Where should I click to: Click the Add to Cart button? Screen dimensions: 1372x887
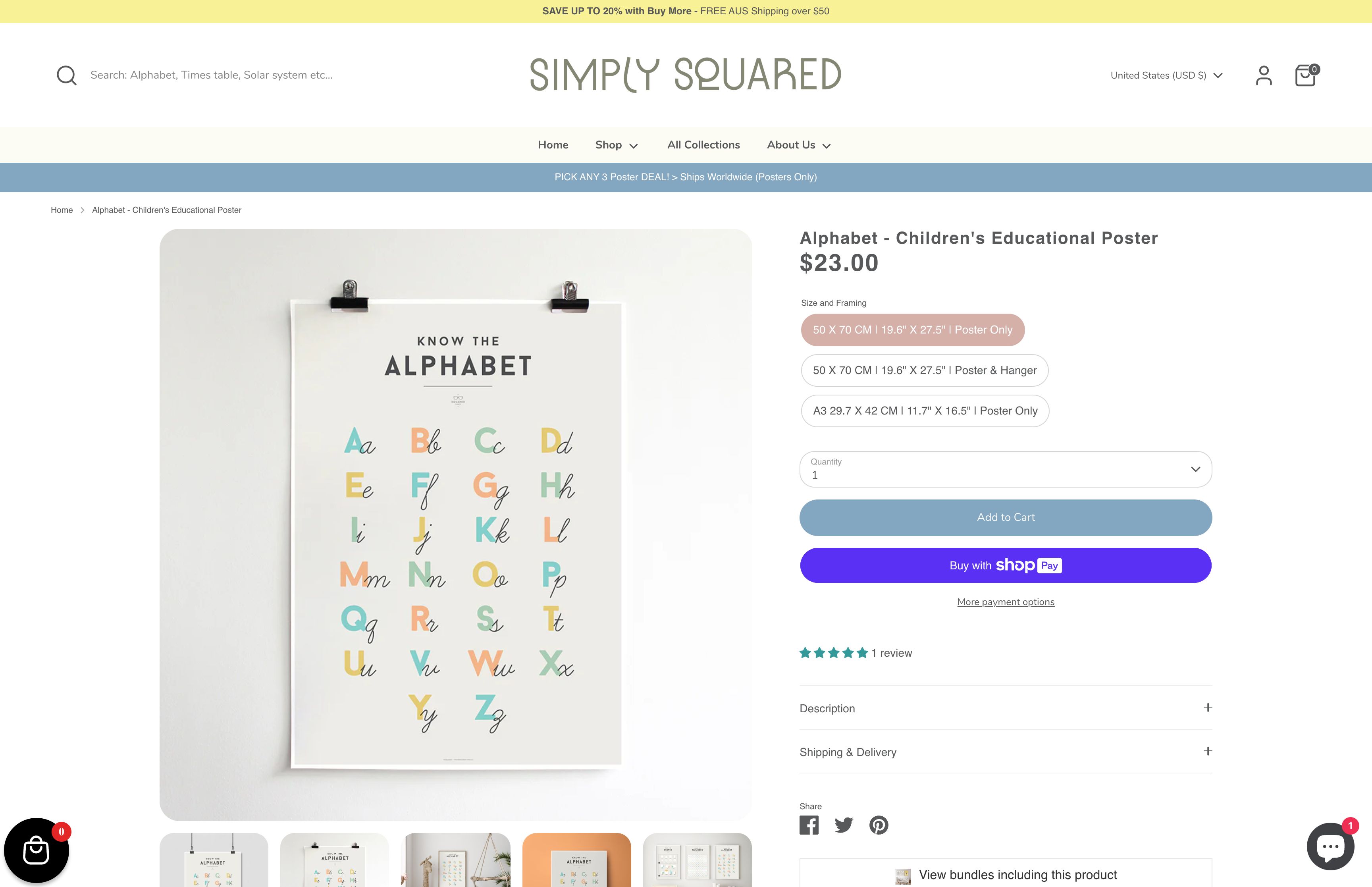pos(1005,517)
